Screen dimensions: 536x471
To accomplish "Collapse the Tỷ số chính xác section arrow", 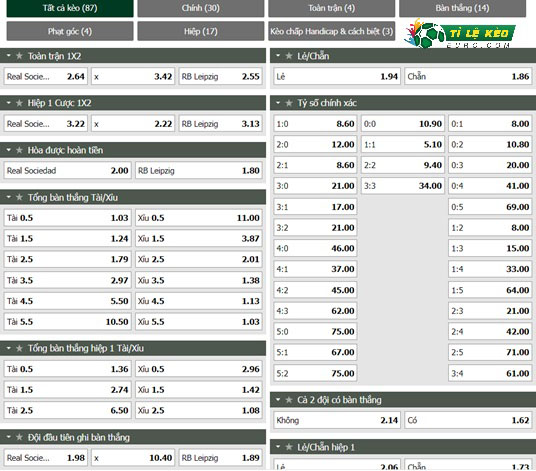I will [x=278, y=103].
